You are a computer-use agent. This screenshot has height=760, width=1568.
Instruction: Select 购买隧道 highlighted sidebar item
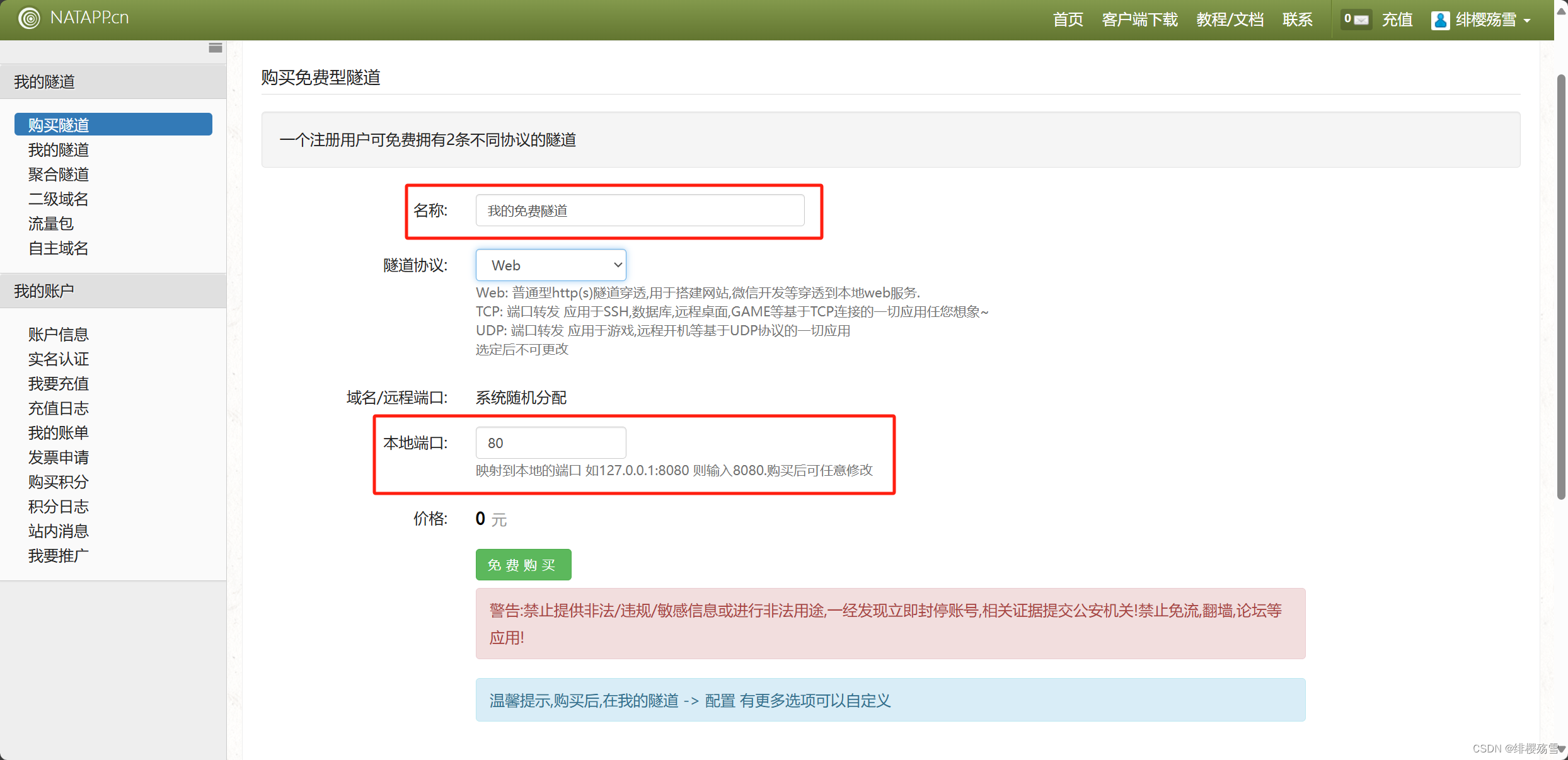(x=113, y=125)
